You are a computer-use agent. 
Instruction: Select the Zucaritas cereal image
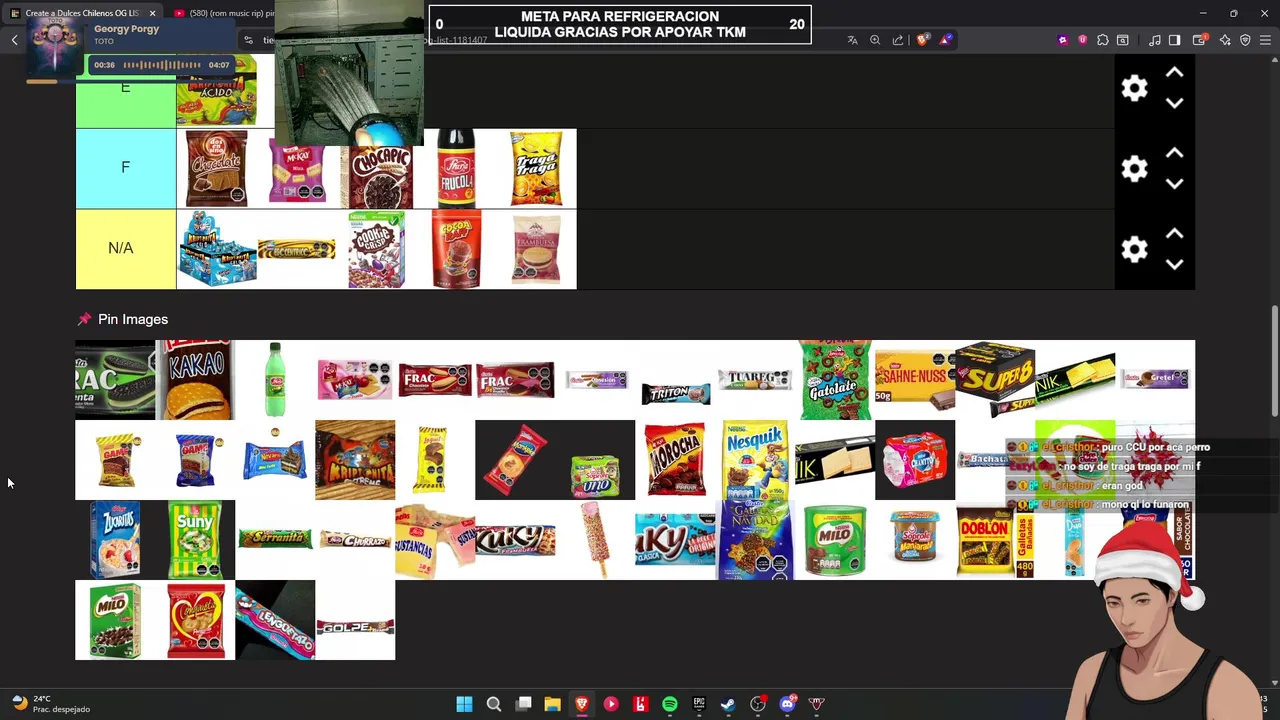point(115,540)
